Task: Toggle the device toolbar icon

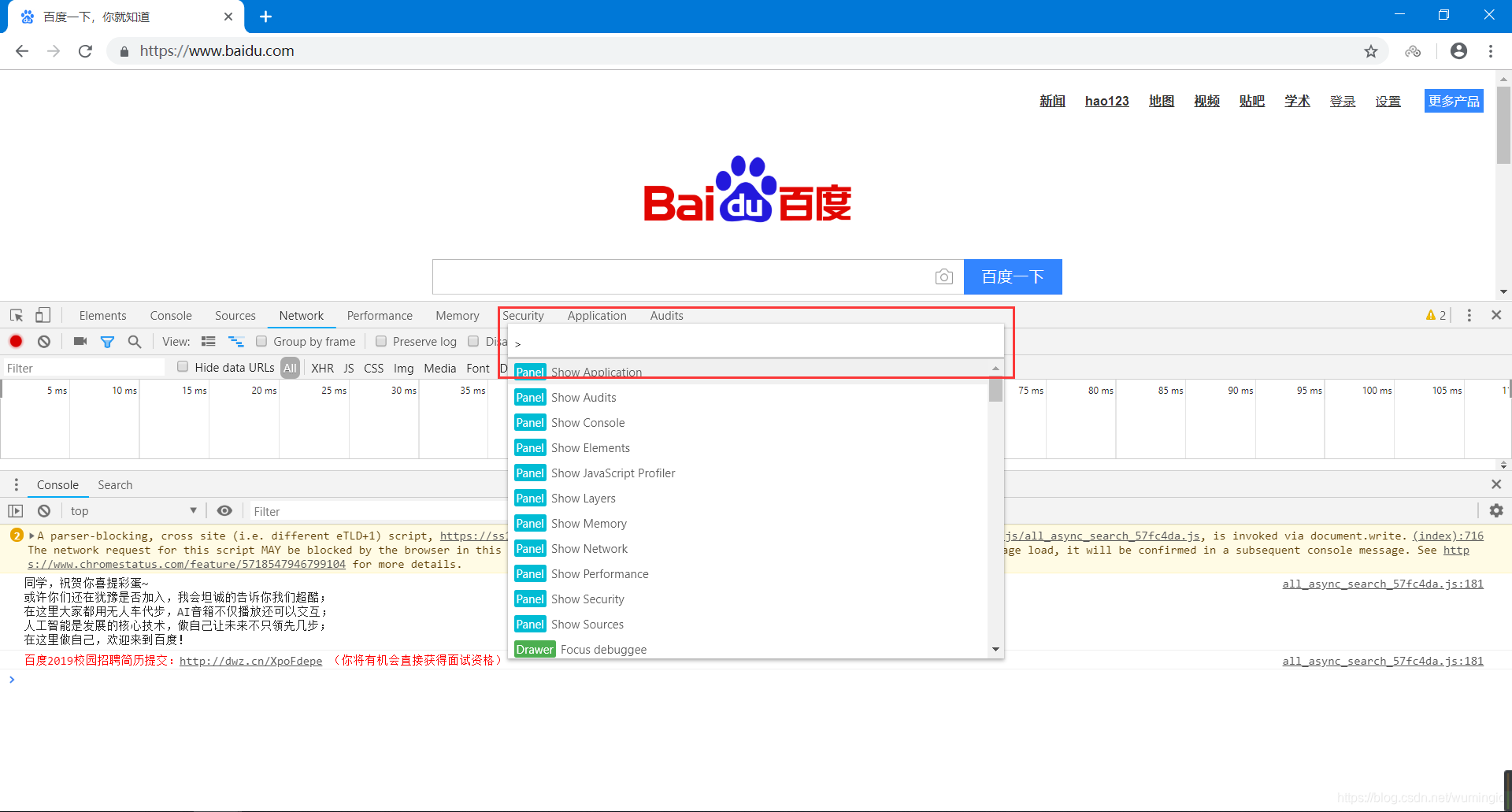Action: click(x=43, y=315)
